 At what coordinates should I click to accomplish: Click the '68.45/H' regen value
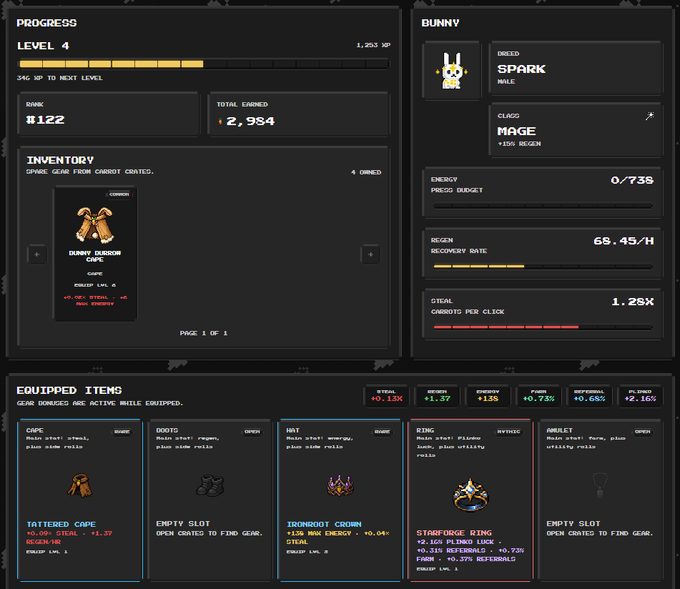click(x=624, y=241)
